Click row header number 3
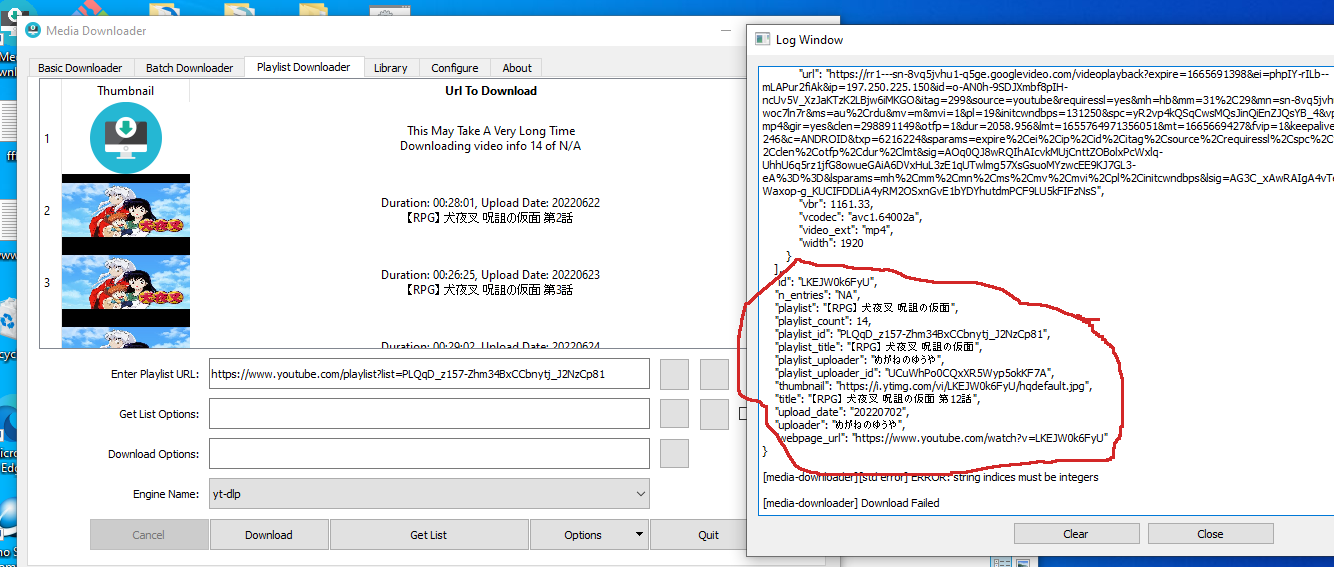 pyautogui.click(x=47, y=283)
